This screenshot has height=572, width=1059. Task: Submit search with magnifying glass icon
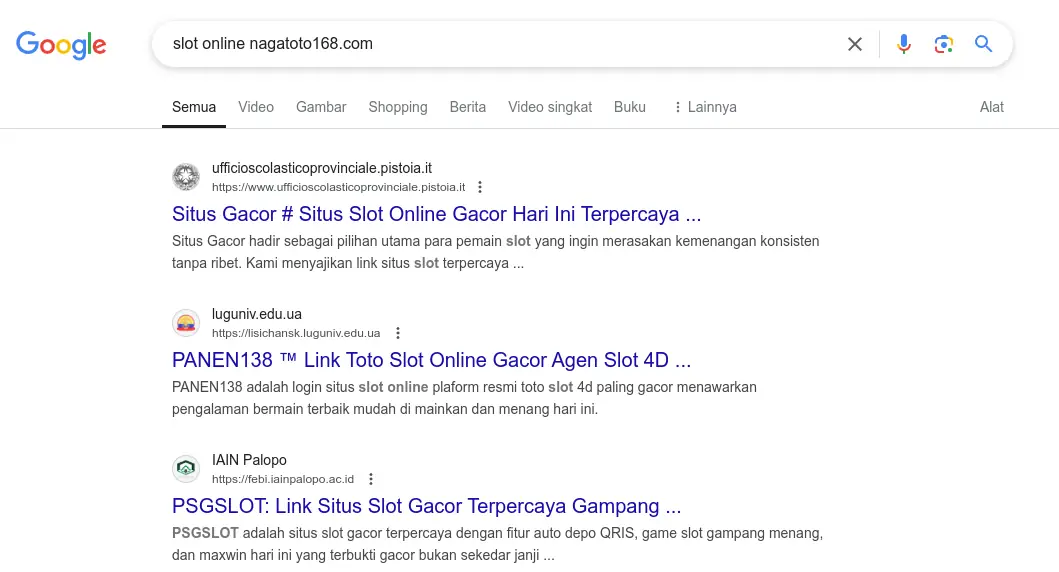point(983,44)
